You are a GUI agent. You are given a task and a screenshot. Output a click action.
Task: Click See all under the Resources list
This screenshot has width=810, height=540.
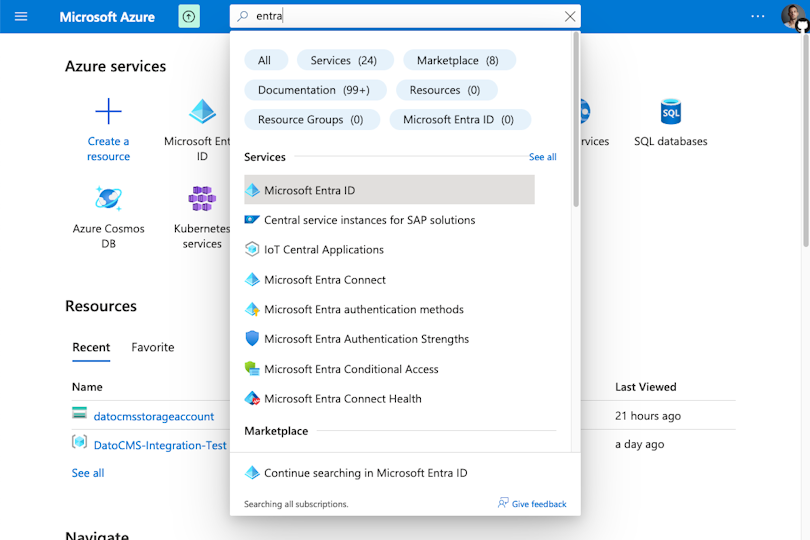pos(88,473)
